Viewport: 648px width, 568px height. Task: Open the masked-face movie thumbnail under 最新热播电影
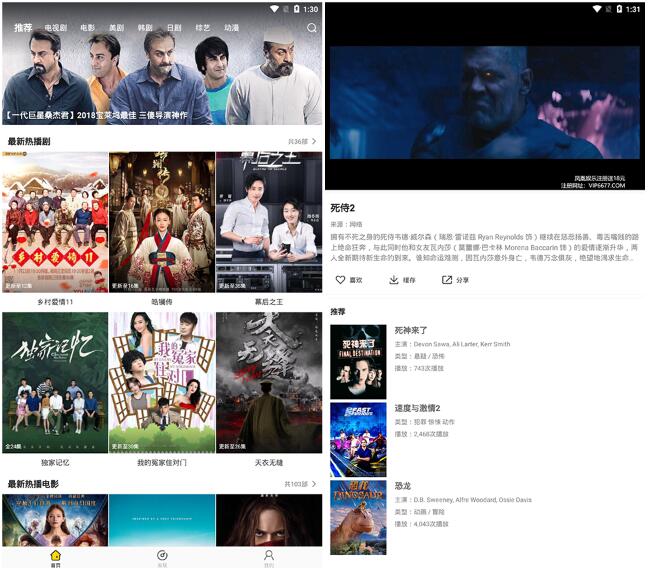point(269,520)
